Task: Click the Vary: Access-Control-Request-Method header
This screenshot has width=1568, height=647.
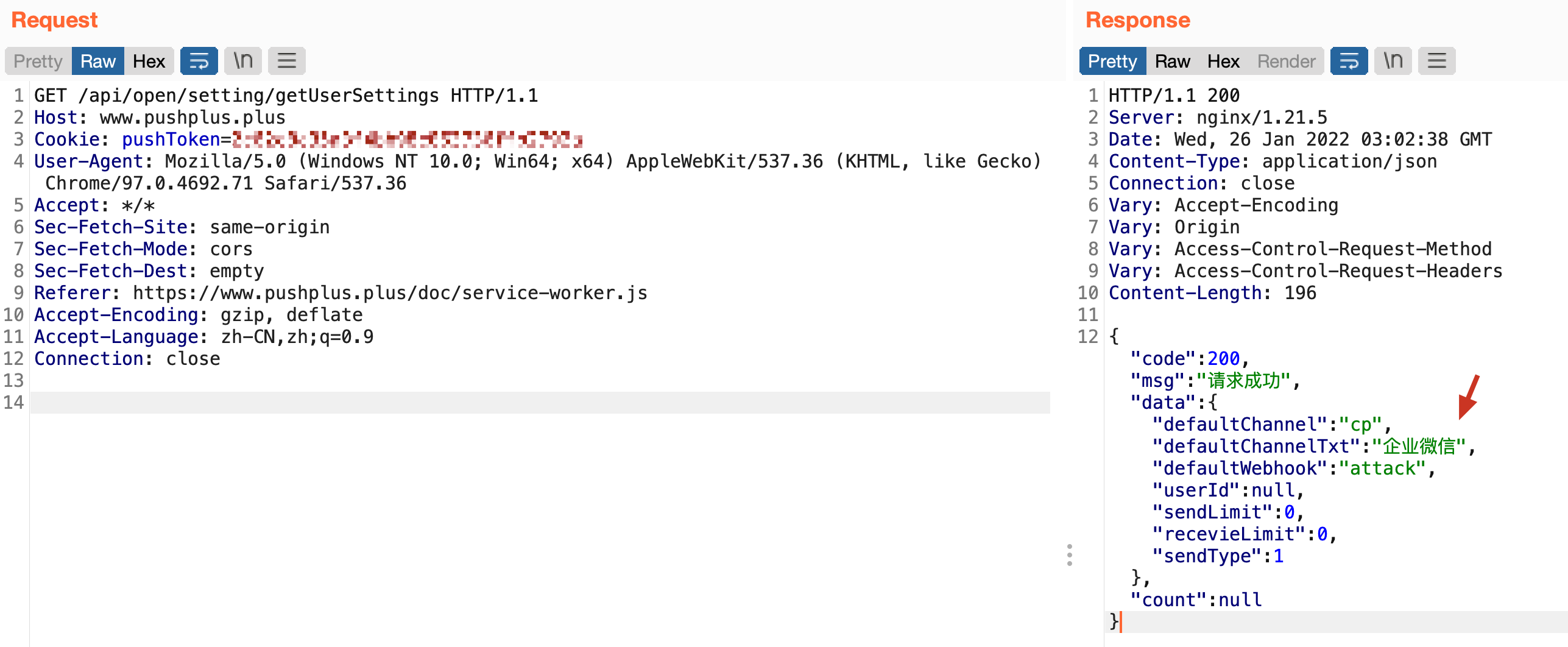Action: click(x=1300, y=249)
